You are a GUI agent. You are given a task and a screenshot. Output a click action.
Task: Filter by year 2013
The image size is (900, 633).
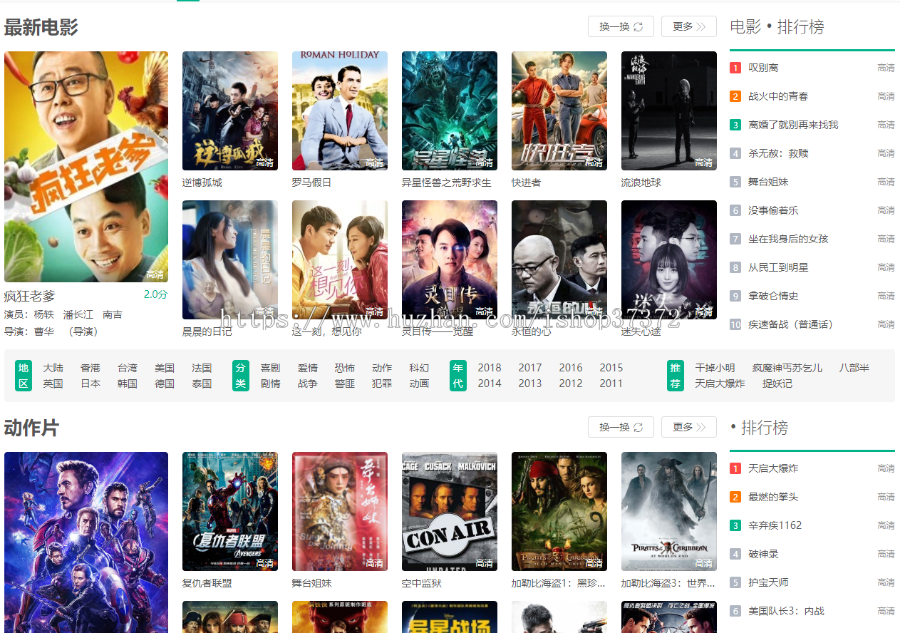tap(530, 383)
